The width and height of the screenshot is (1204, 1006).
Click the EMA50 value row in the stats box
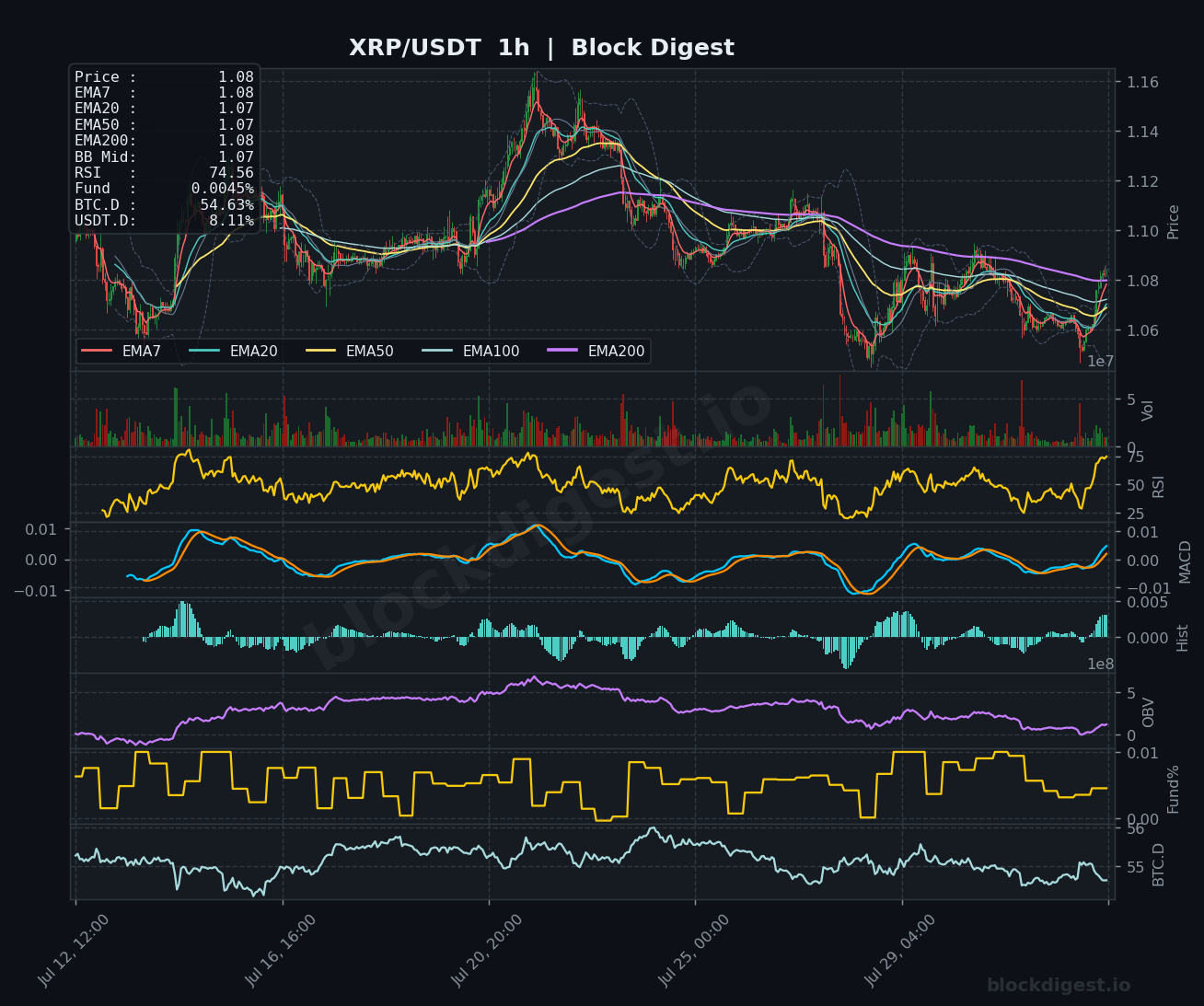[x=164, y=125]
